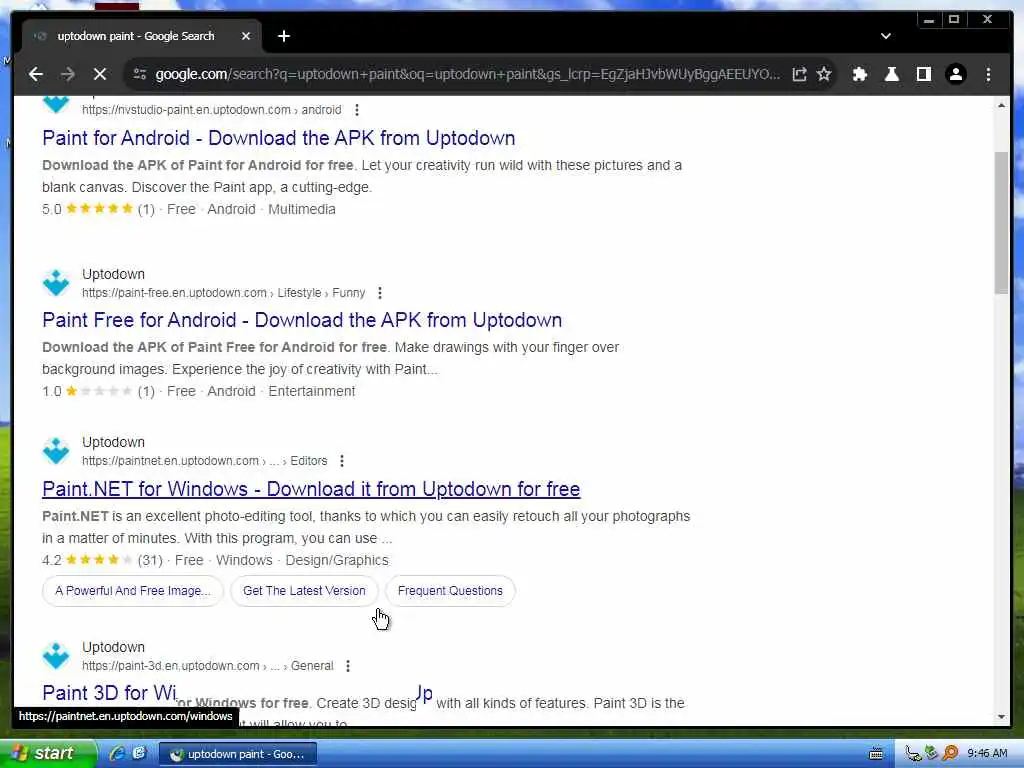Click the browser forward arrow
Image resolution: width=1024 pixels, height=768 pixels.
coord(68,74)
